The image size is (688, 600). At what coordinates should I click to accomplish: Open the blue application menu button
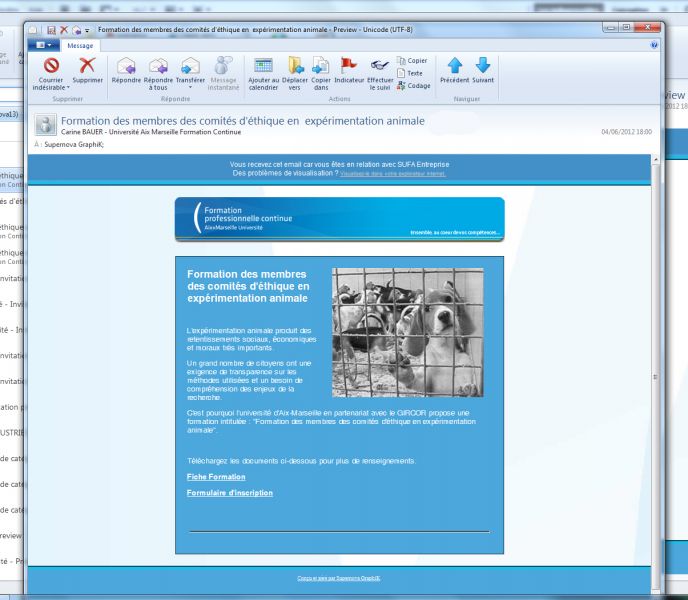pyautogui.click(x=44, y=45)
